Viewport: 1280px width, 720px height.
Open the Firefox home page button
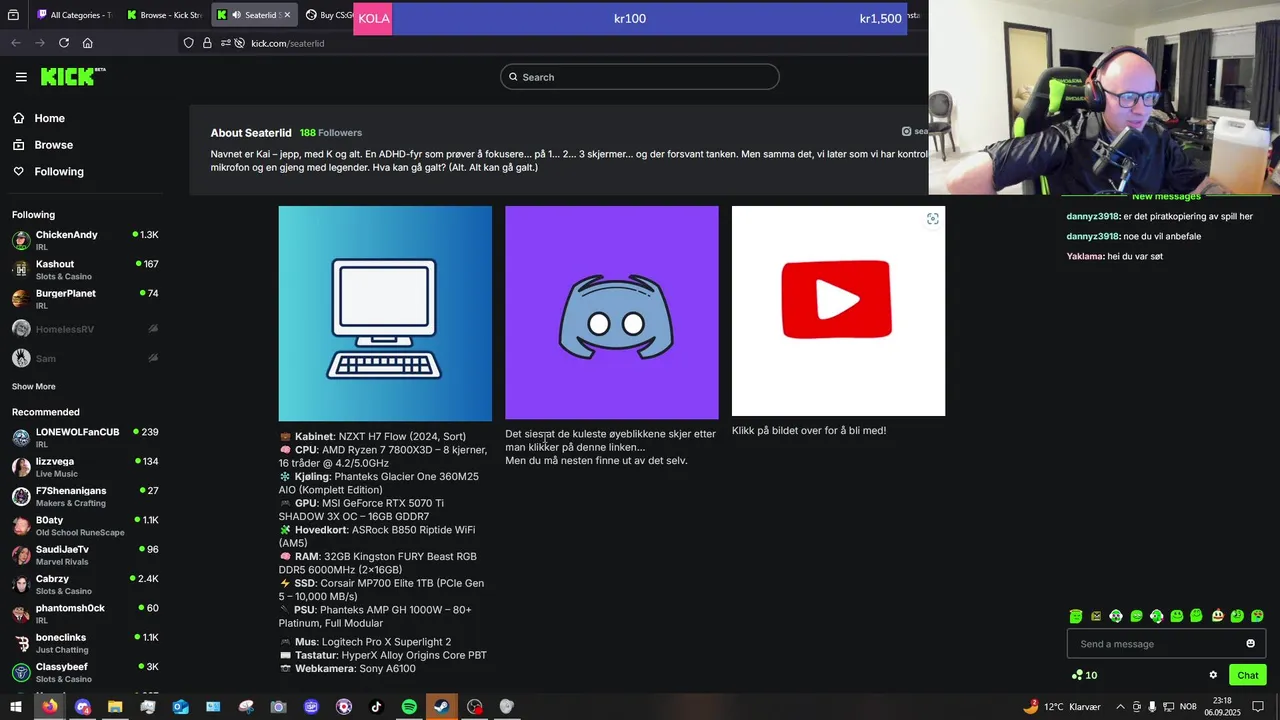pyautogui.click(x=88, y=43)
